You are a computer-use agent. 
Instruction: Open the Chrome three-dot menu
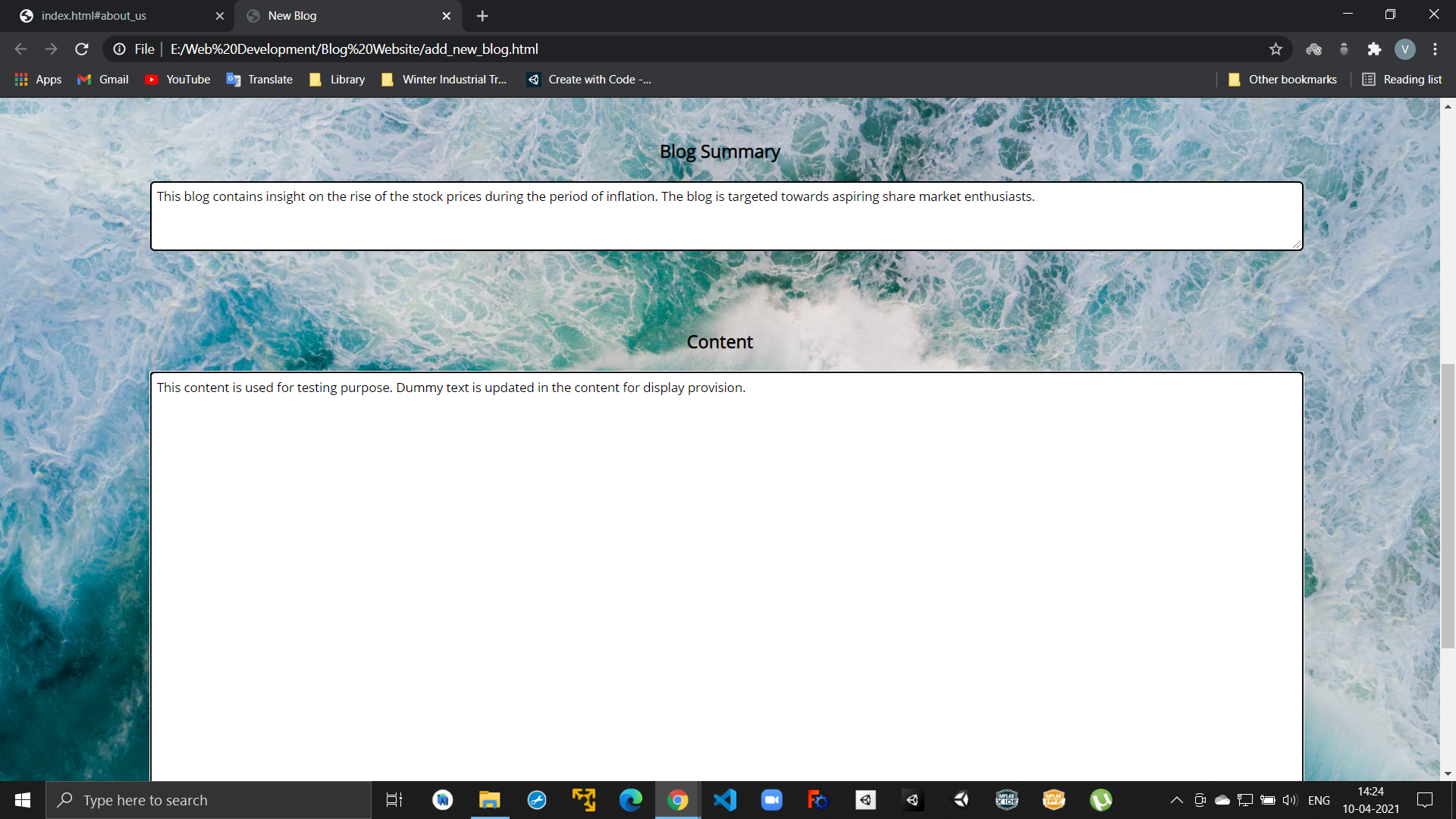(x=1435, y=49)
